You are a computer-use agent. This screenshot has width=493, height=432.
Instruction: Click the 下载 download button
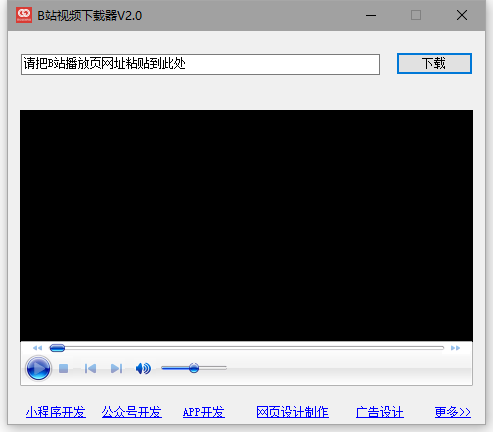434,63
